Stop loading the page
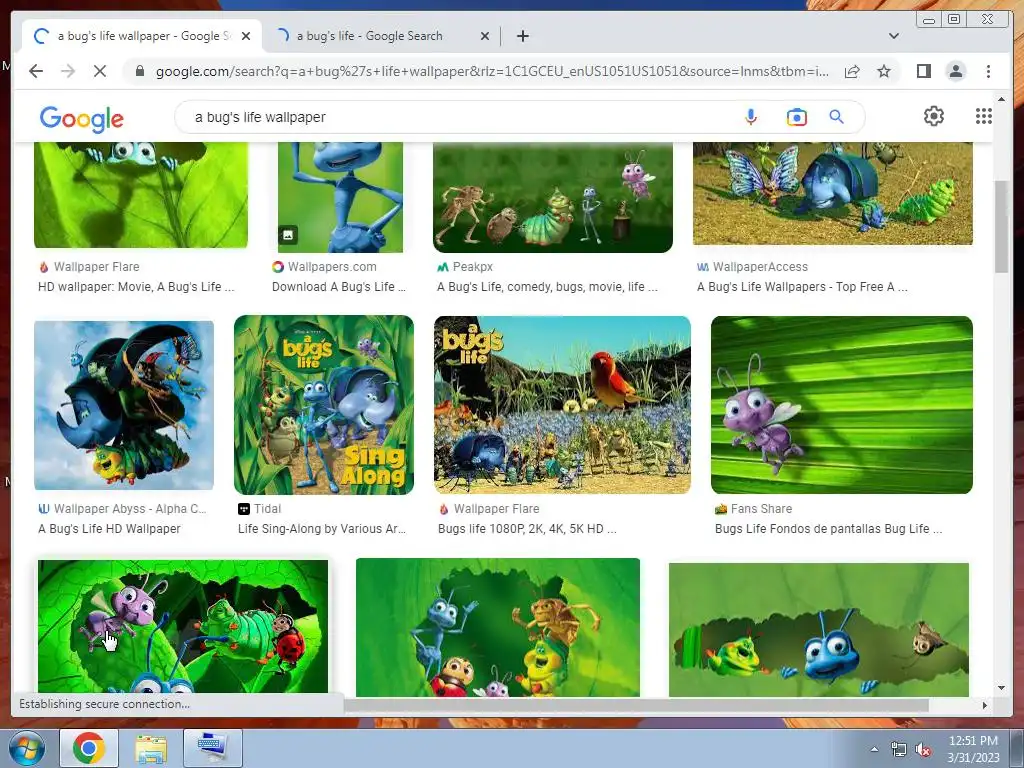Image resolution: width=1024 pixels, height=768 pixels. pyautogui.click(x=100, y=71)
